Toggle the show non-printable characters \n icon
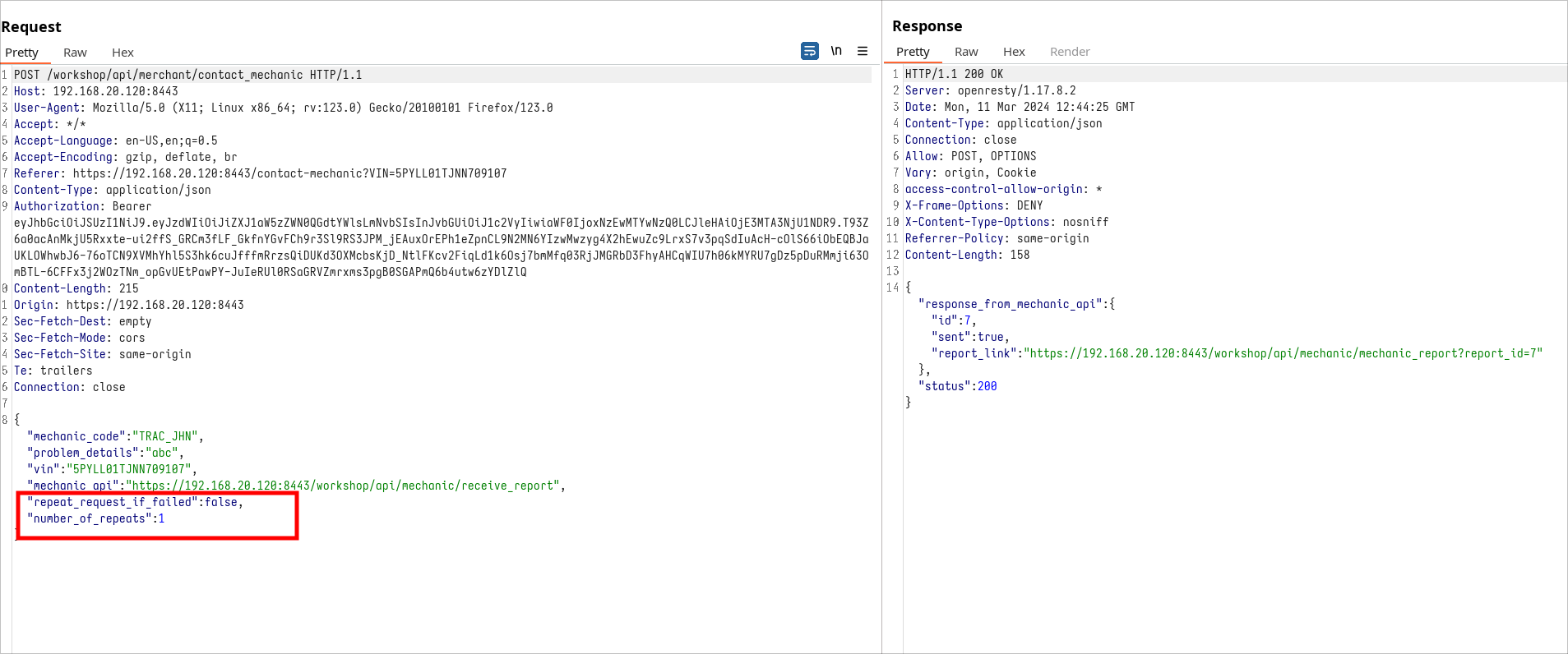1568x654 pixels. coord(836,51)
